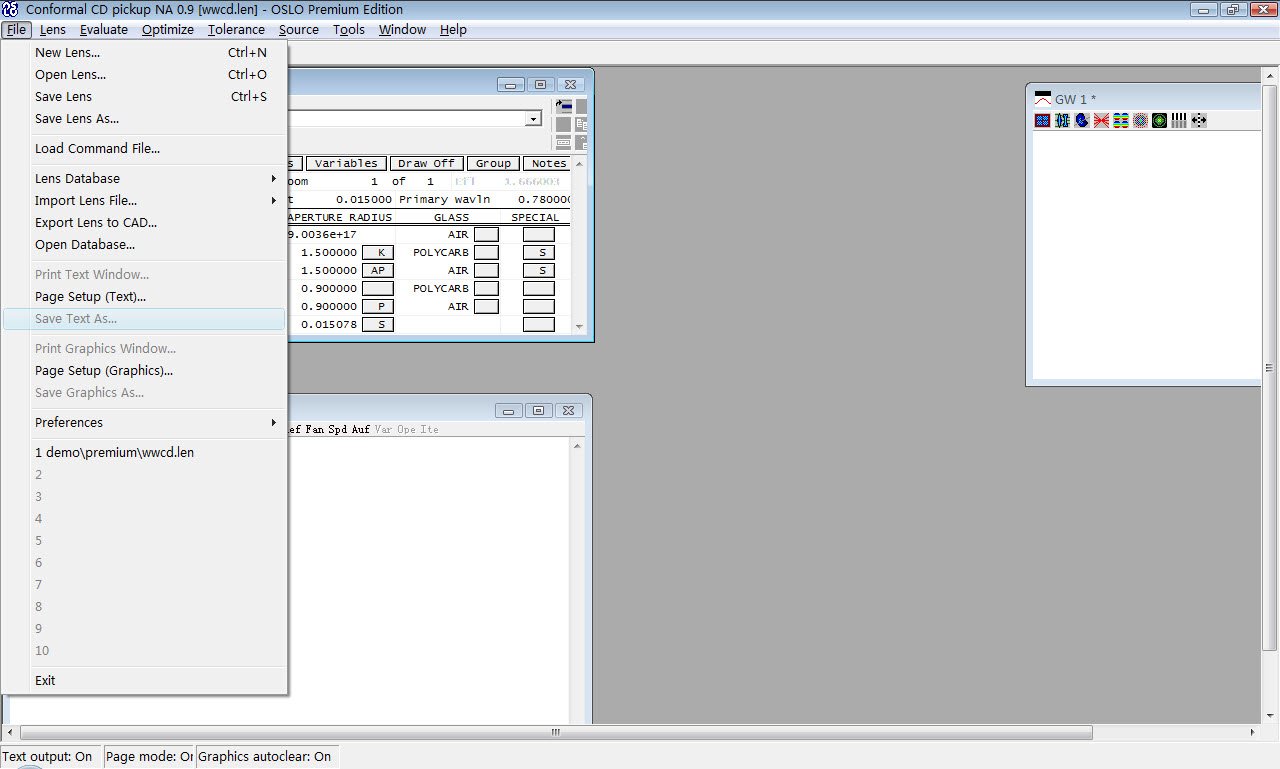Open the spreadsheet command line dropdown arrow
The height and width of the screenshot is (769, 1280).
click(534, 119)
